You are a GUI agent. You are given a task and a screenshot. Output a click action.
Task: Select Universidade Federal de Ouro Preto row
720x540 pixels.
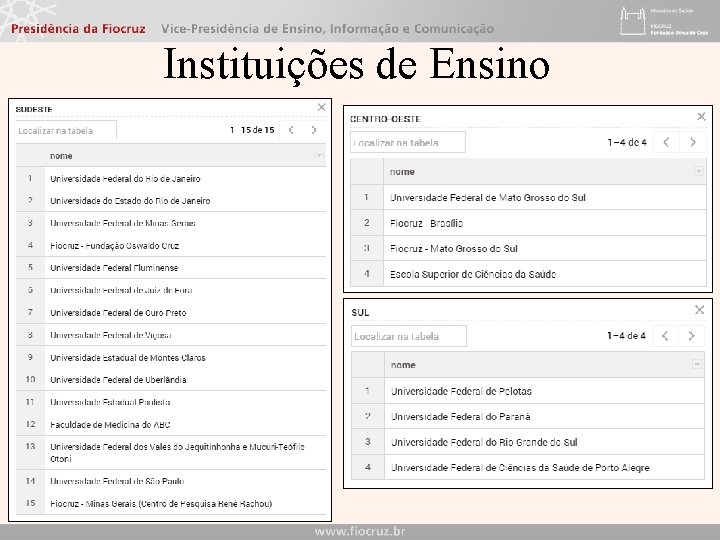(171, 313)
